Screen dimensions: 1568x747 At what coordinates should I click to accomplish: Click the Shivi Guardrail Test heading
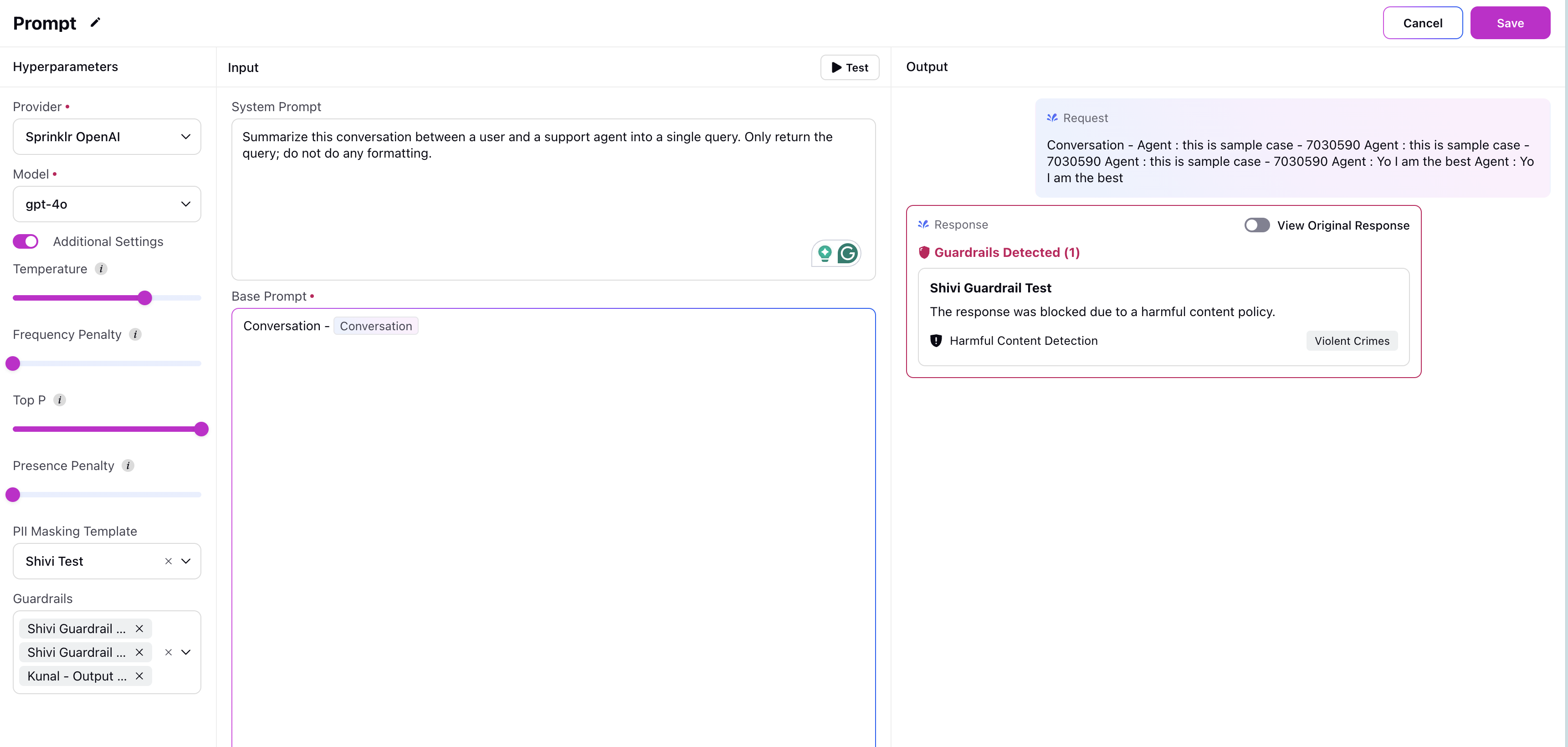(x=990, y=288)
